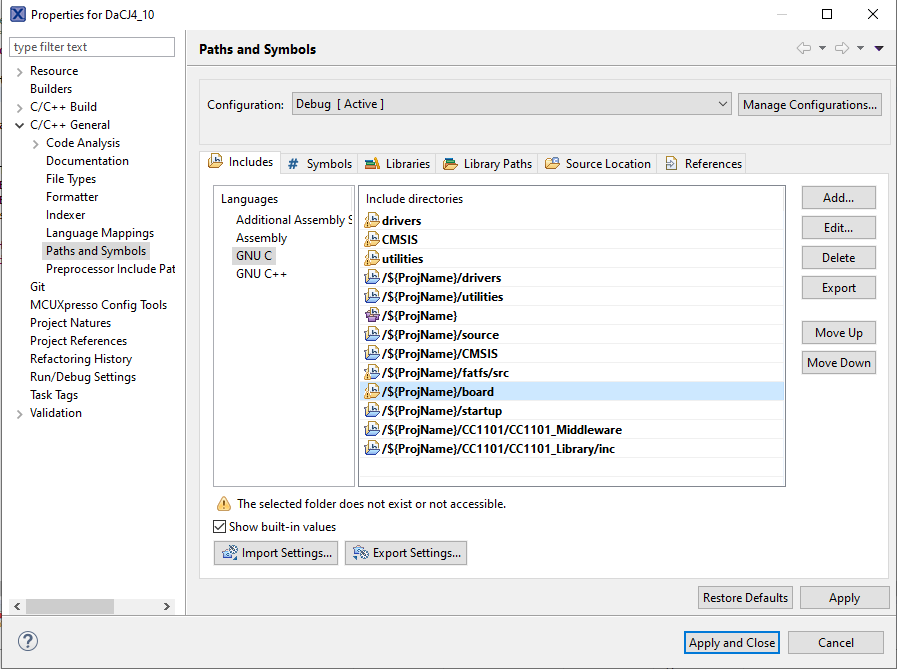Click the Cancel button
This screenshot has height=669, width=897.
click(836, 643)
